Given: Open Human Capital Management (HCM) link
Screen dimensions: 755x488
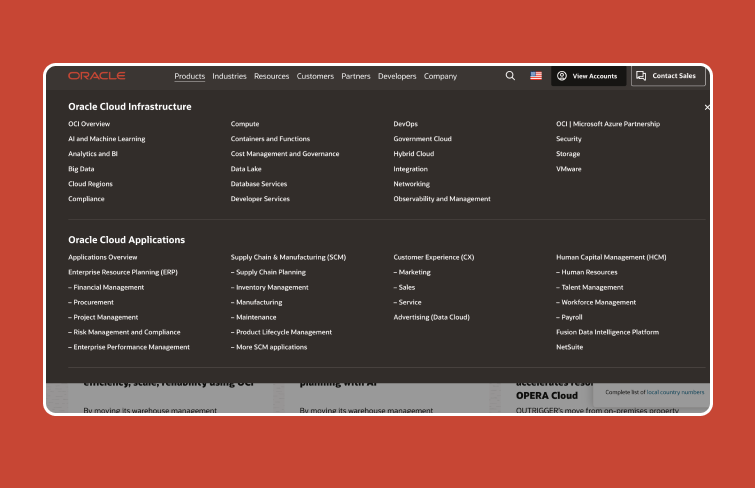Looking at the screenshot, I should coord(611,257).
